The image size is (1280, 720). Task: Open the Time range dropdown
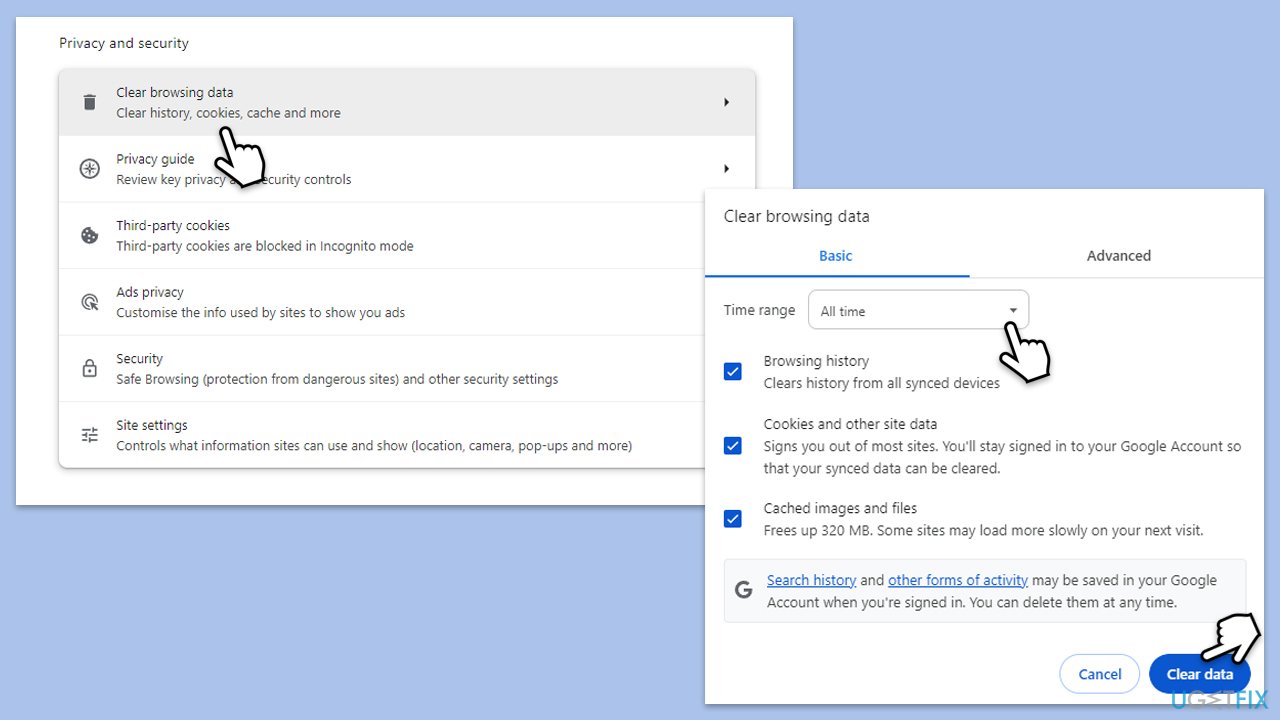pyautogui.click(x=918, y=310)
